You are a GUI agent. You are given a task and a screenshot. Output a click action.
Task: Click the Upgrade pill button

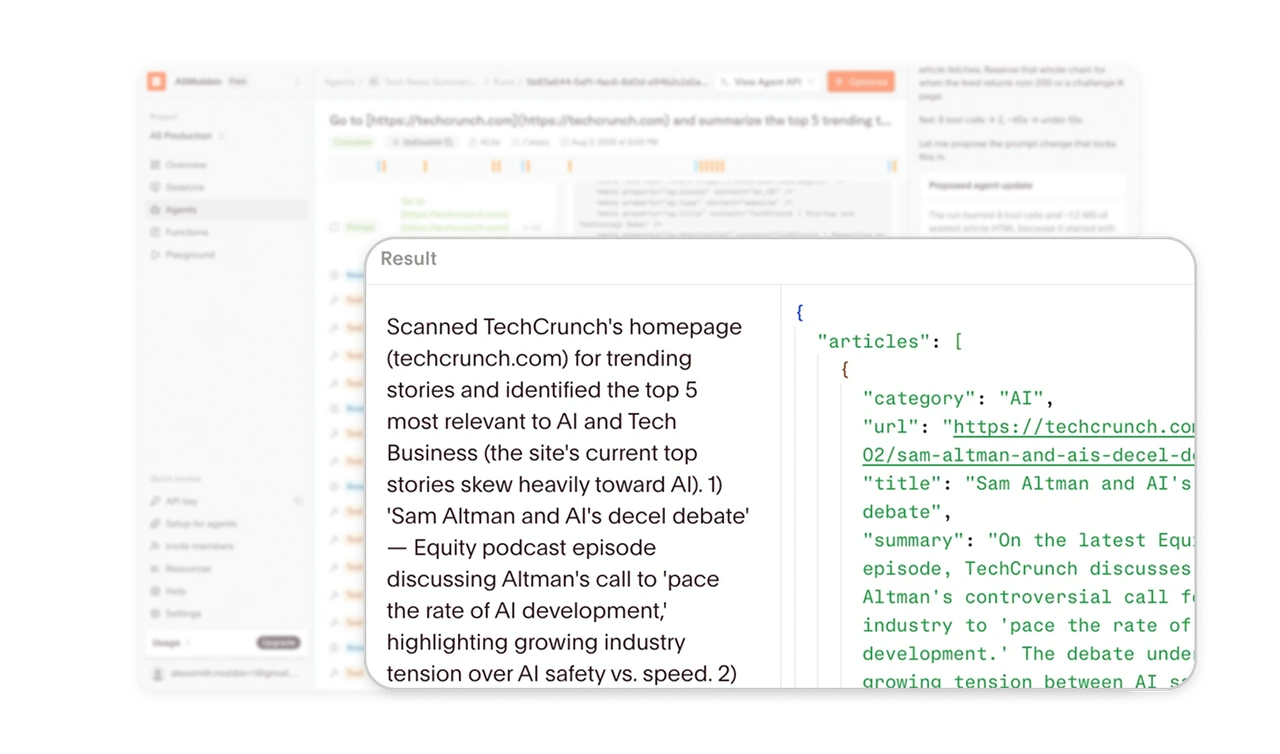point(278,643)
